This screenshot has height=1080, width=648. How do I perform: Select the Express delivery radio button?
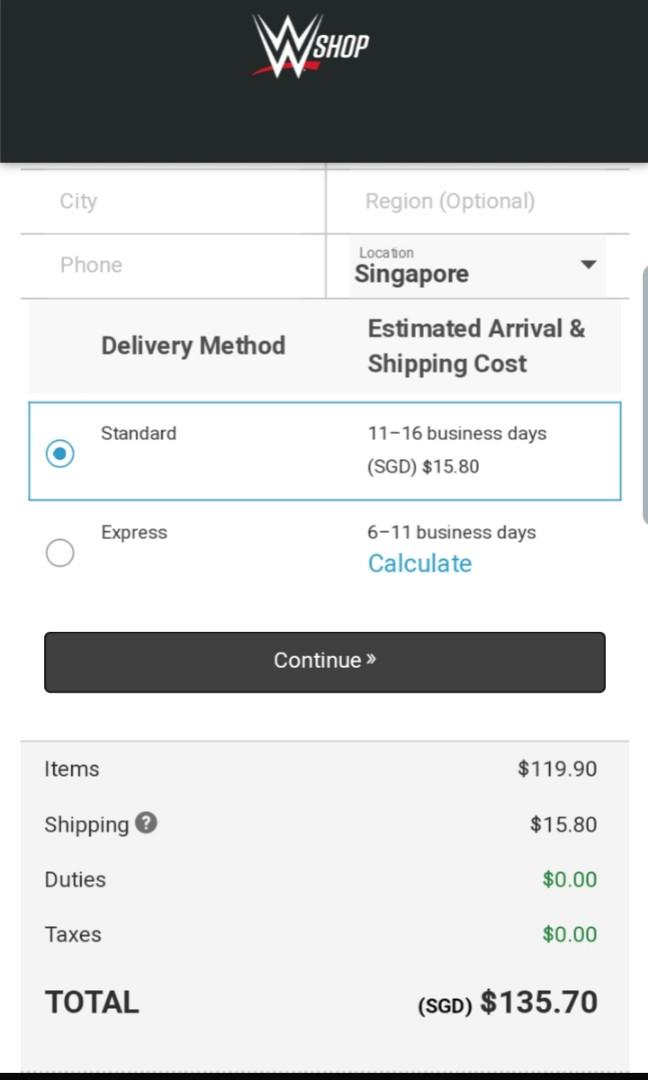60,552
